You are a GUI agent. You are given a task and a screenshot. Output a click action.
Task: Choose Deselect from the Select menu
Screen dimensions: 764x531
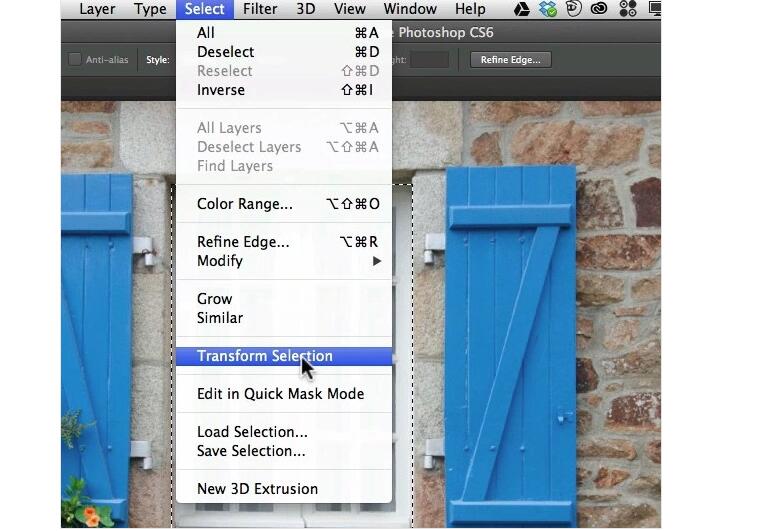pos(284,52)
